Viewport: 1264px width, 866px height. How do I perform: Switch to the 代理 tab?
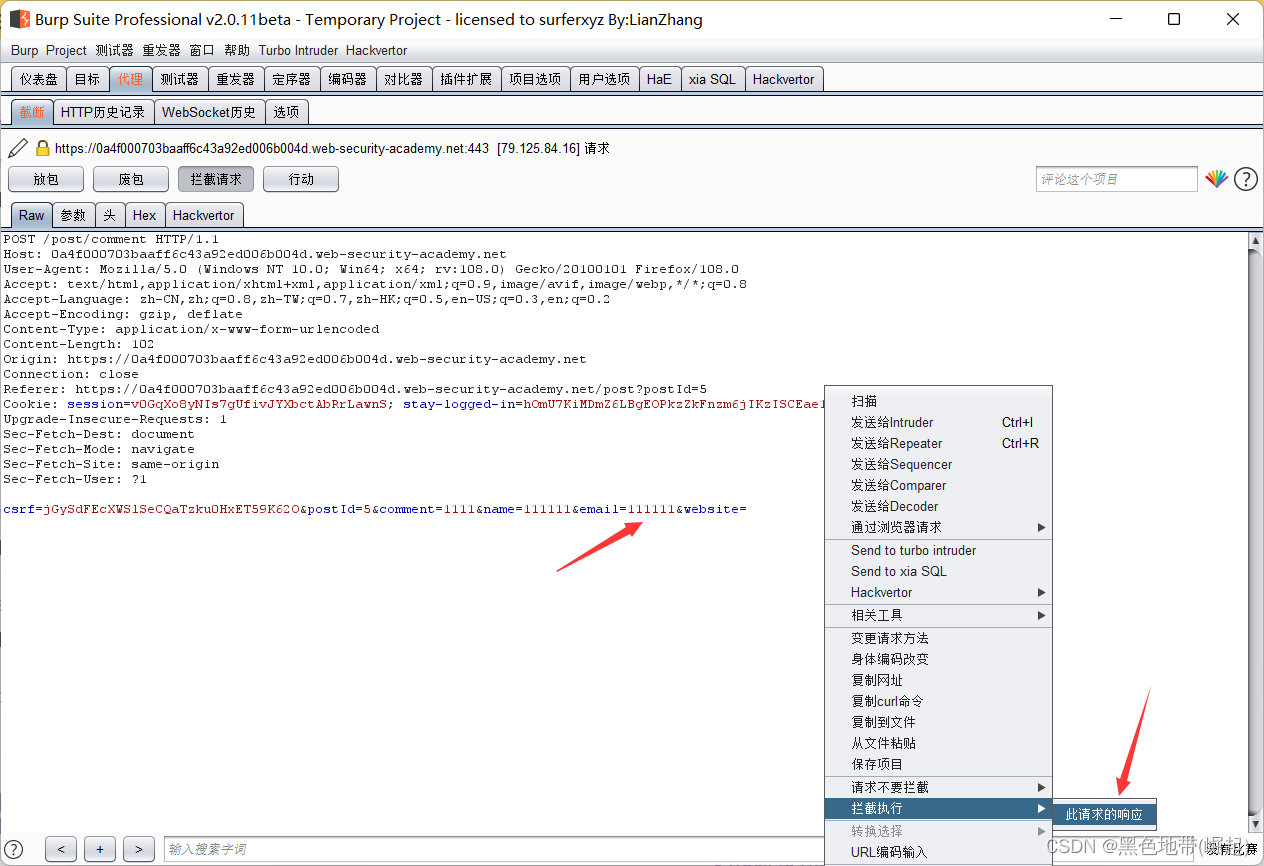point(130,79)
